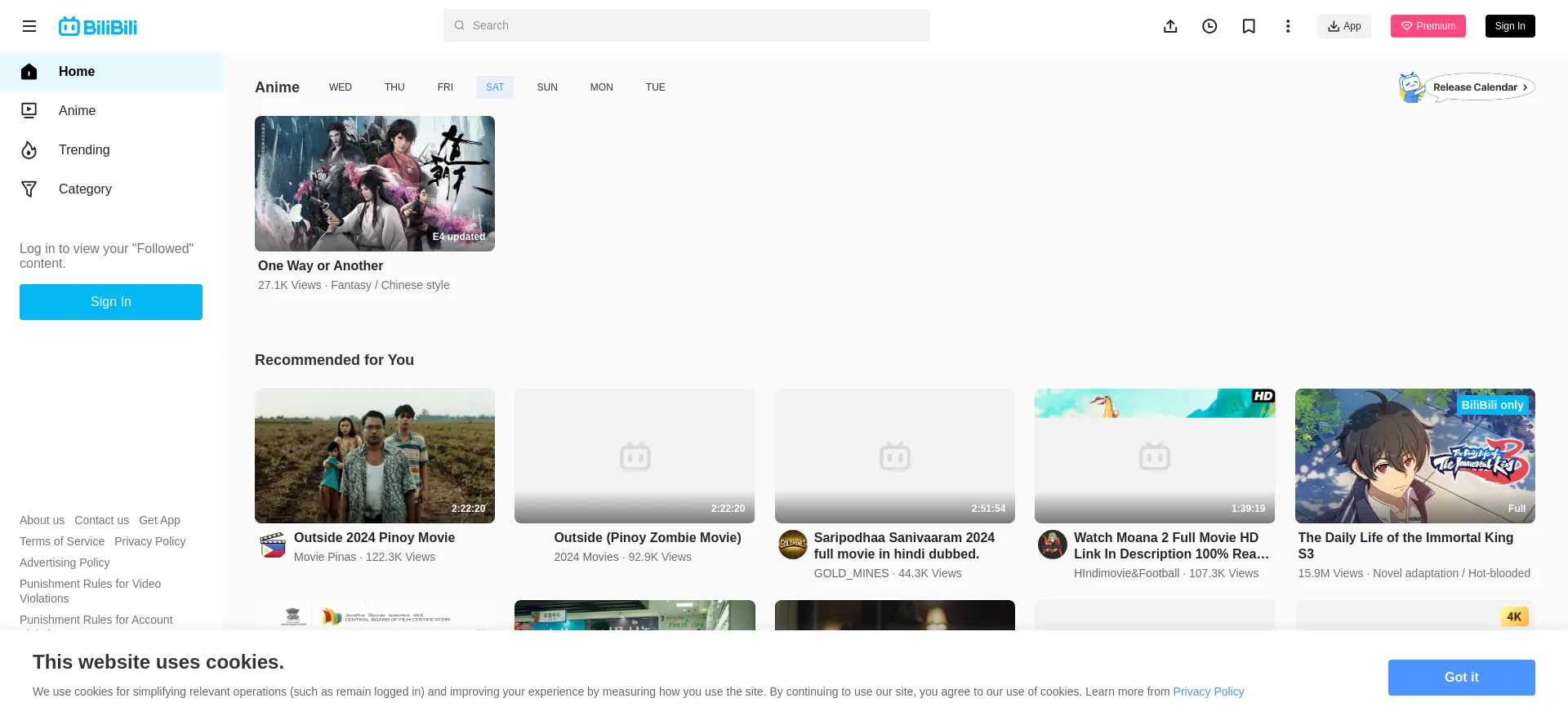Viewport: 1568px width, 725px height.
Task: Click Saripodhaa Sanivaaram 2024 title
Action: (x=904, y=546)
